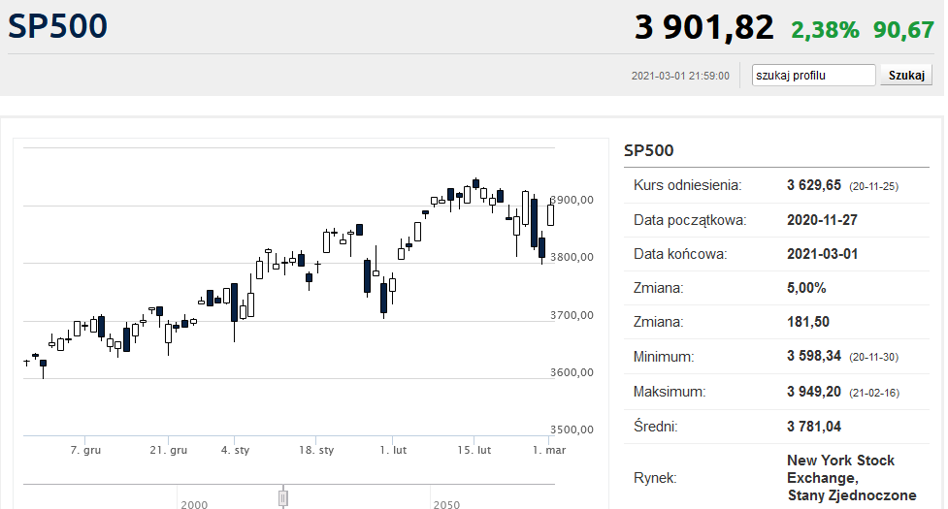
Task: Click the SP500 heading in info panel
Action: pyautogui.click(x=649, y=150)
